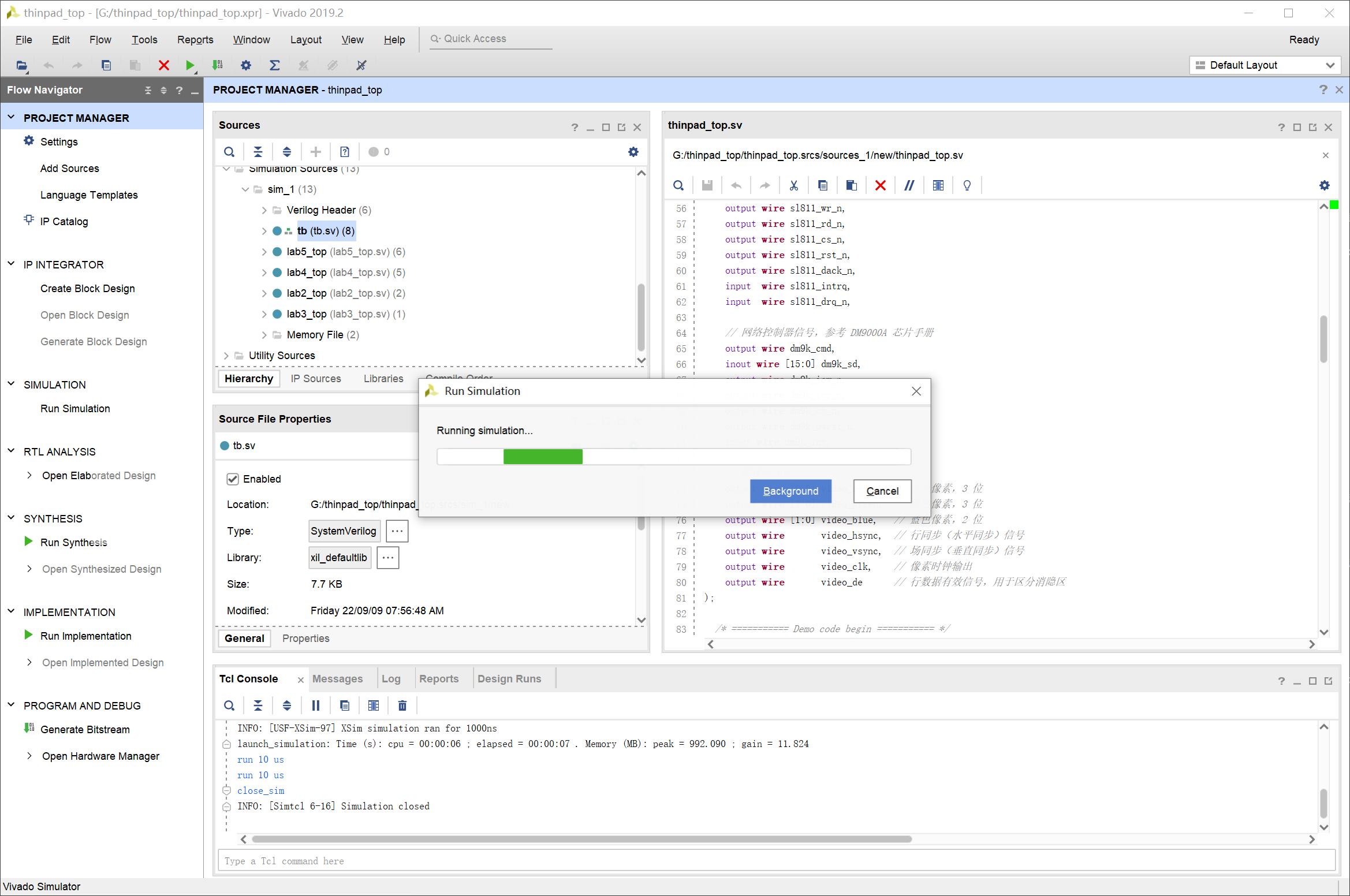The height and width of the screenshot is (896, 1350).
Task: Expand the tb (tb.sv) tree node
Action: coord(264,231)
